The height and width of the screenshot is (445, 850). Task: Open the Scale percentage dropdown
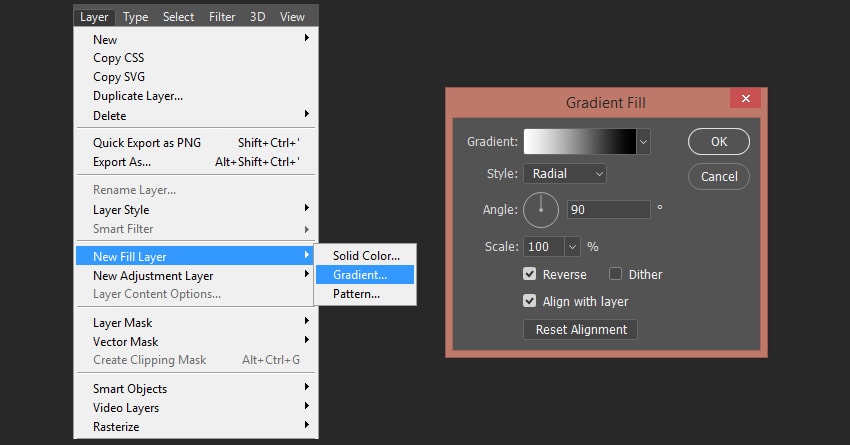tap(572, 246)
